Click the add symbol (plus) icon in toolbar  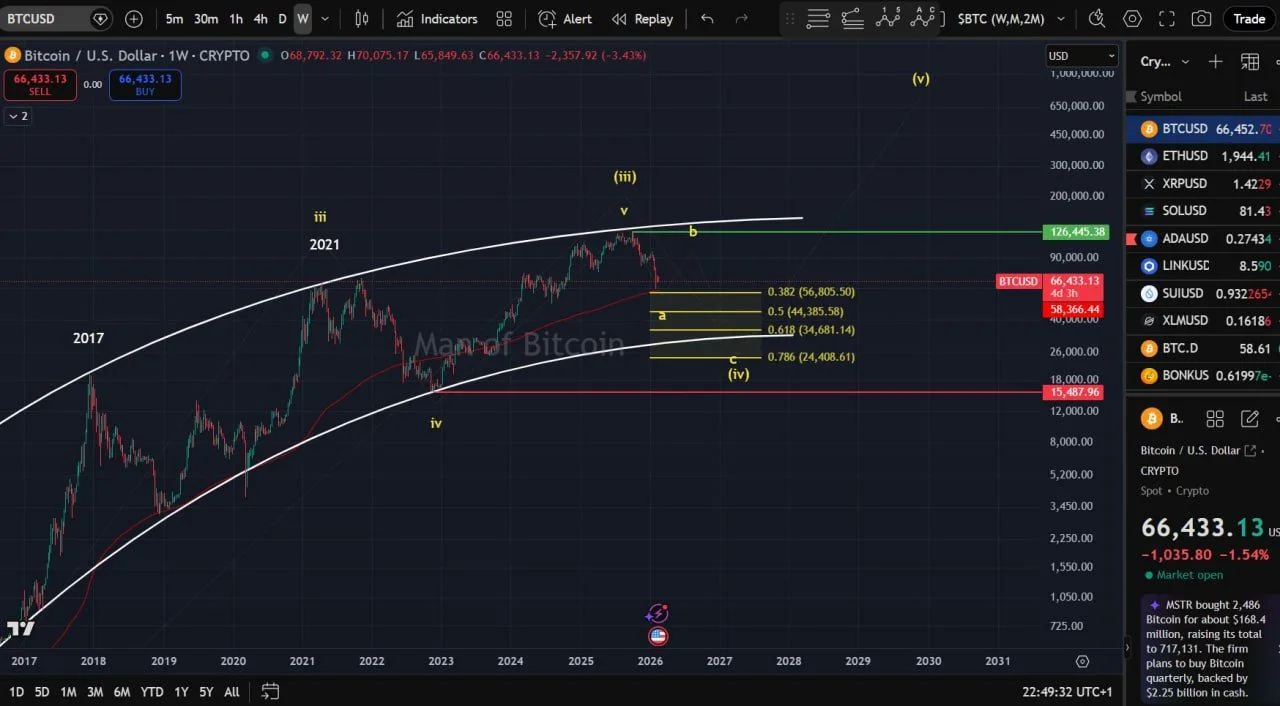click(x=134, y=19)
